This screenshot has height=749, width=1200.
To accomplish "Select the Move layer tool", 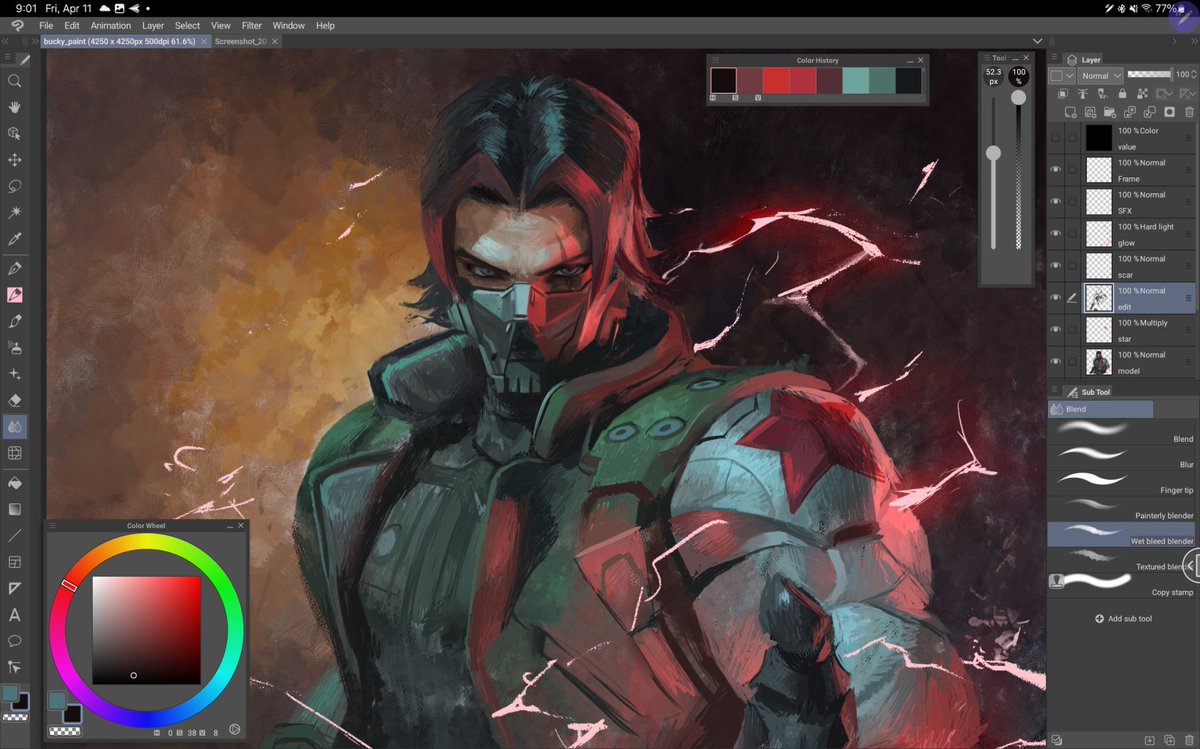I will click(x=15, y=160).
